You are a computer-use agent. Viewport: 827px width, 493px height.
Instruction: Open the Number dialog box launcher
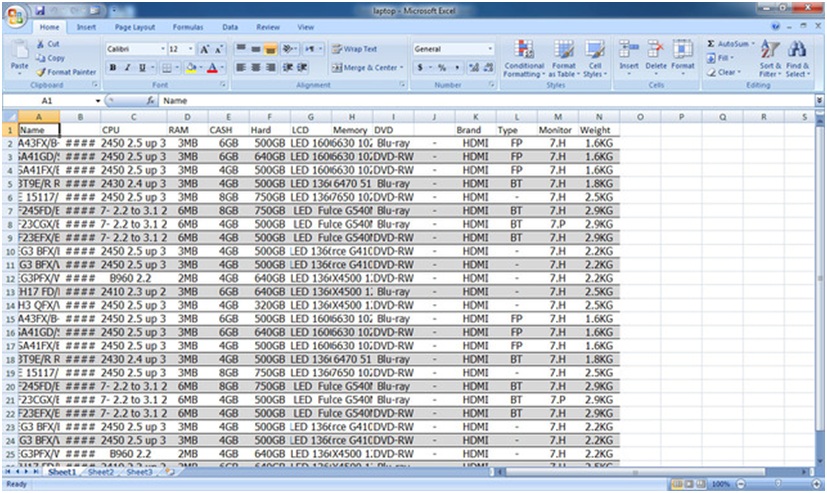coord(493,85)
